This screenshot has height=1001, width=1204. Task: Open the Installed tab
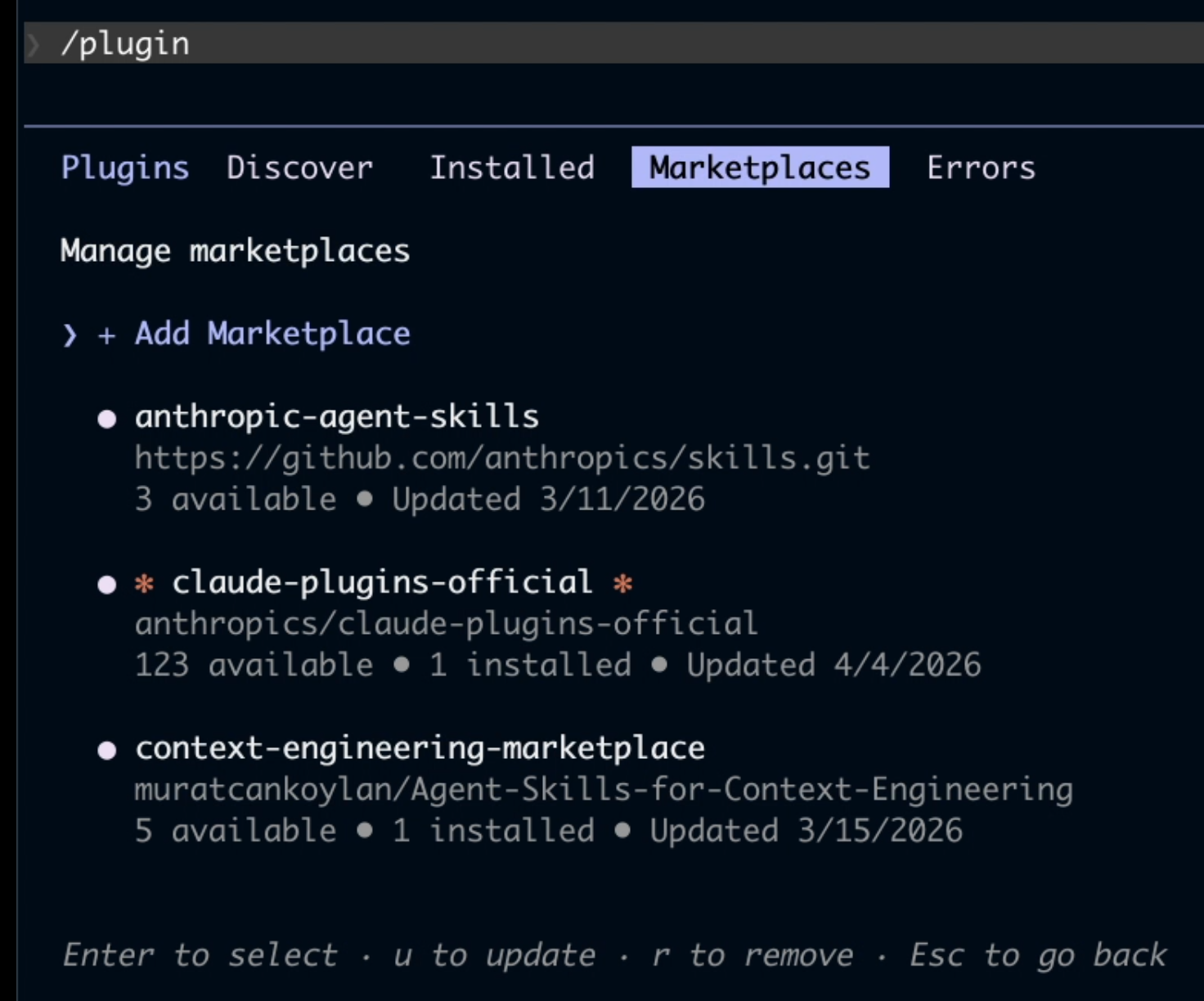tap(512, 168)
